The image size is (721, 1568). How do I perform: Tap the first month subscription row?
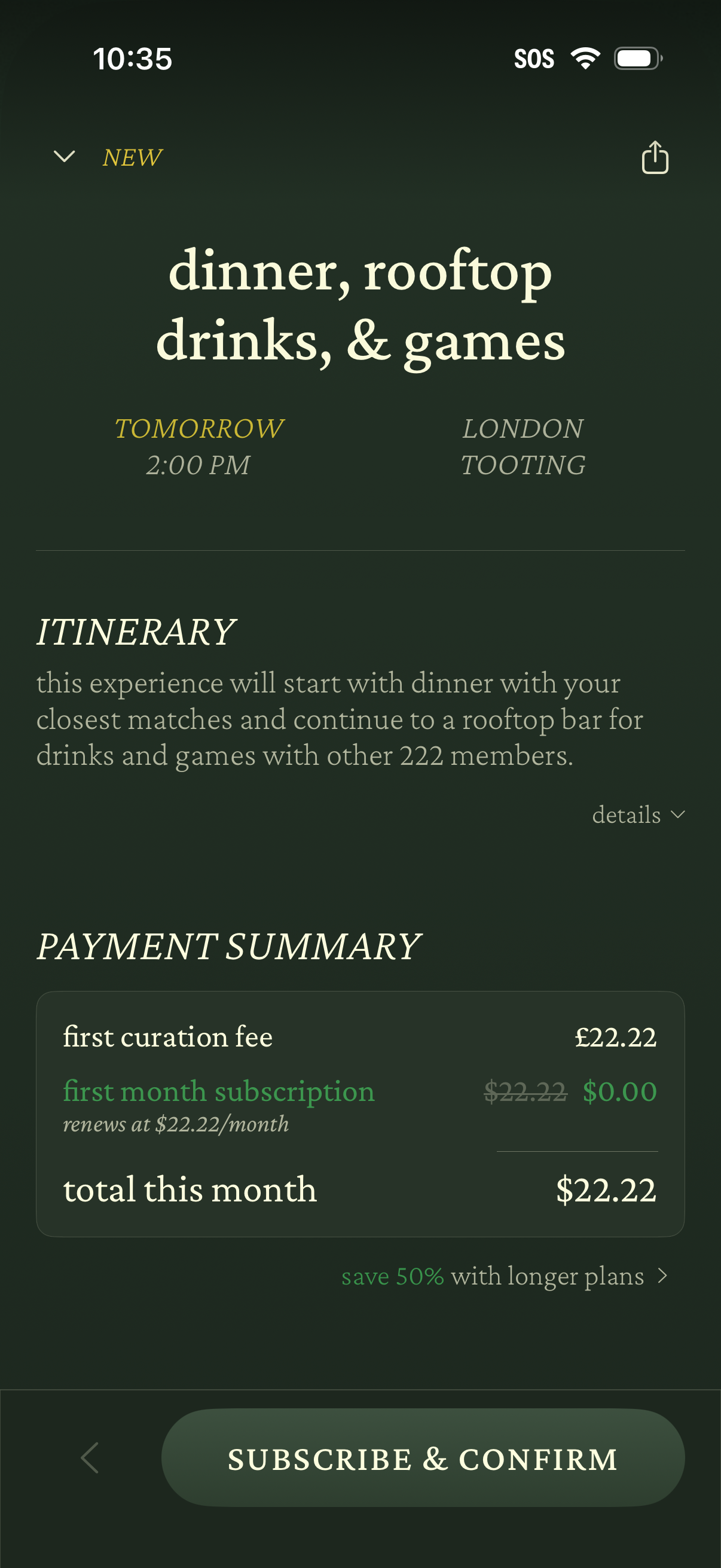[x=360, y=1099]
